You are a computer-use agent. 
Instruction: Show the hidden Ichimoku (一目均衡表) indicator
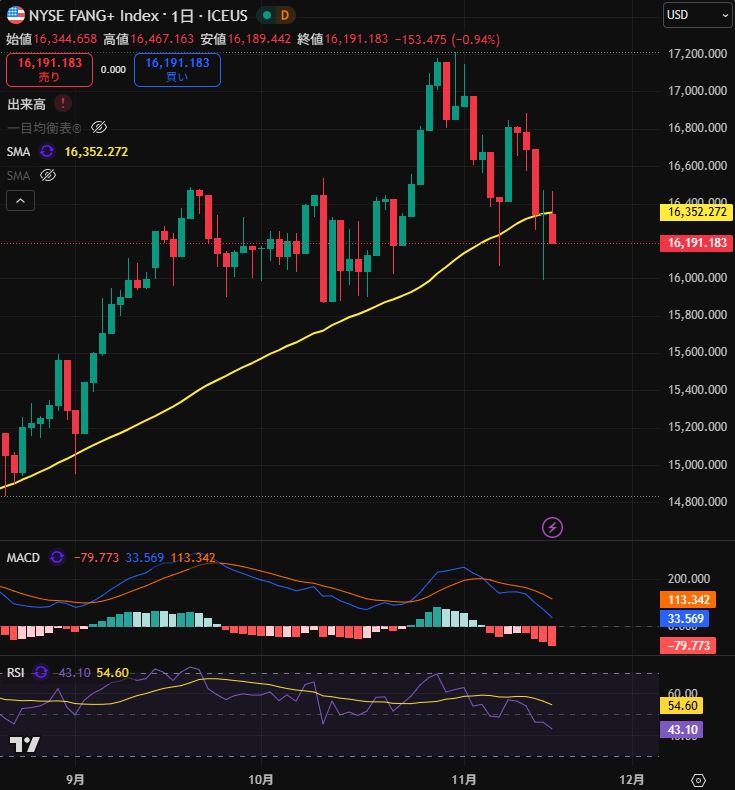click(98, 127)
